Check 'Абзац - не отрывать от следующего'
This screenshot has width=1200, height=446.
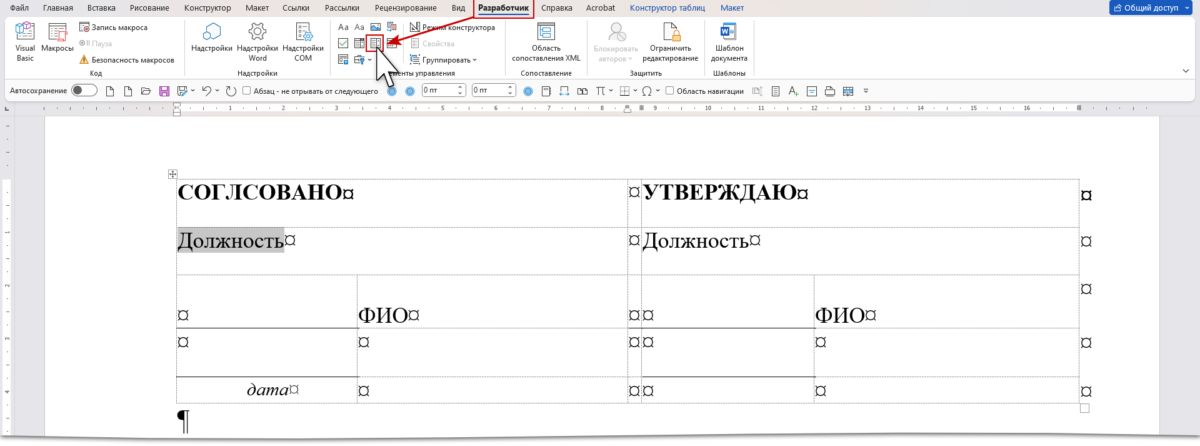[246, 90]
